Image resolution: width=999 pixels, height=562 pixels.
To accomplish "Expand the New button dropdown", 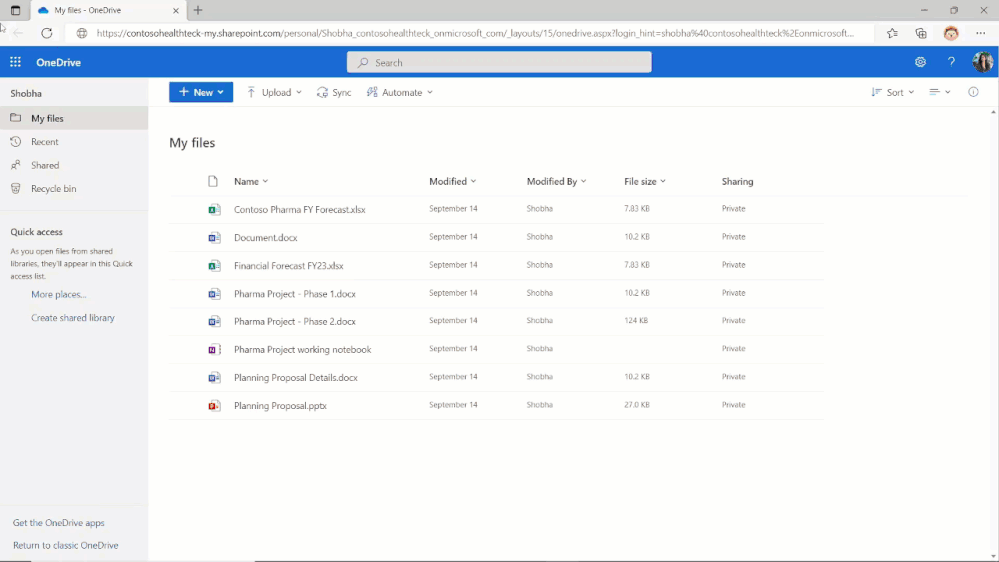I will click(201, 92).
